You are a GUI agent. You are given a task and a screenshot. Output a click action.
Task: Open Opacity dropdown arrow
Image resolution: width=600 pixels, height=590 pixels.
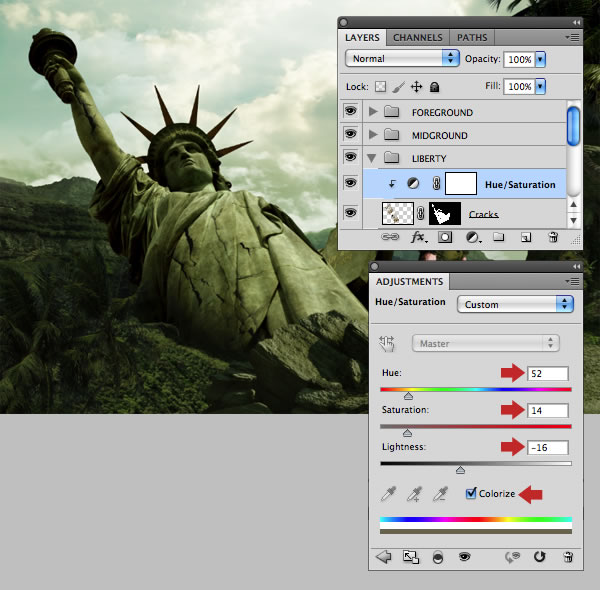pos(540,59)
